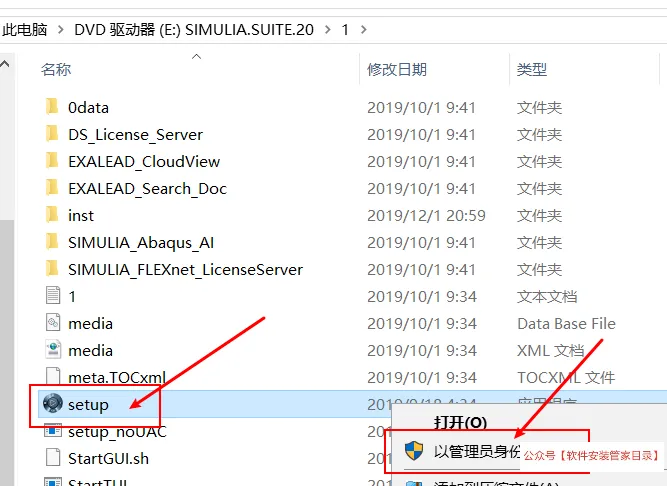Select the SIMULIA_Abaqus_AI folder name
The height and width of the screenshot is (486, 667).
tap(141, 243)
